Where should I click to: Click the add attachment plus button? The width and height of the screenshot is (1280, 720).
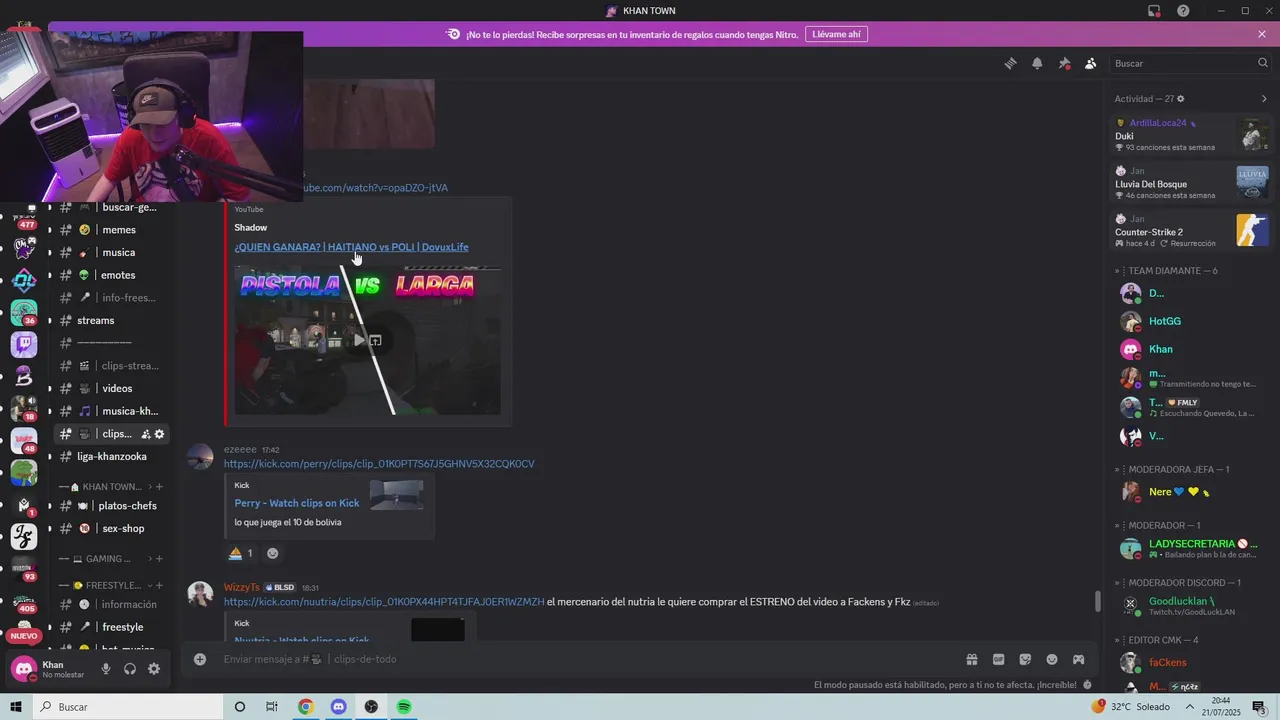tap(200, 659)
